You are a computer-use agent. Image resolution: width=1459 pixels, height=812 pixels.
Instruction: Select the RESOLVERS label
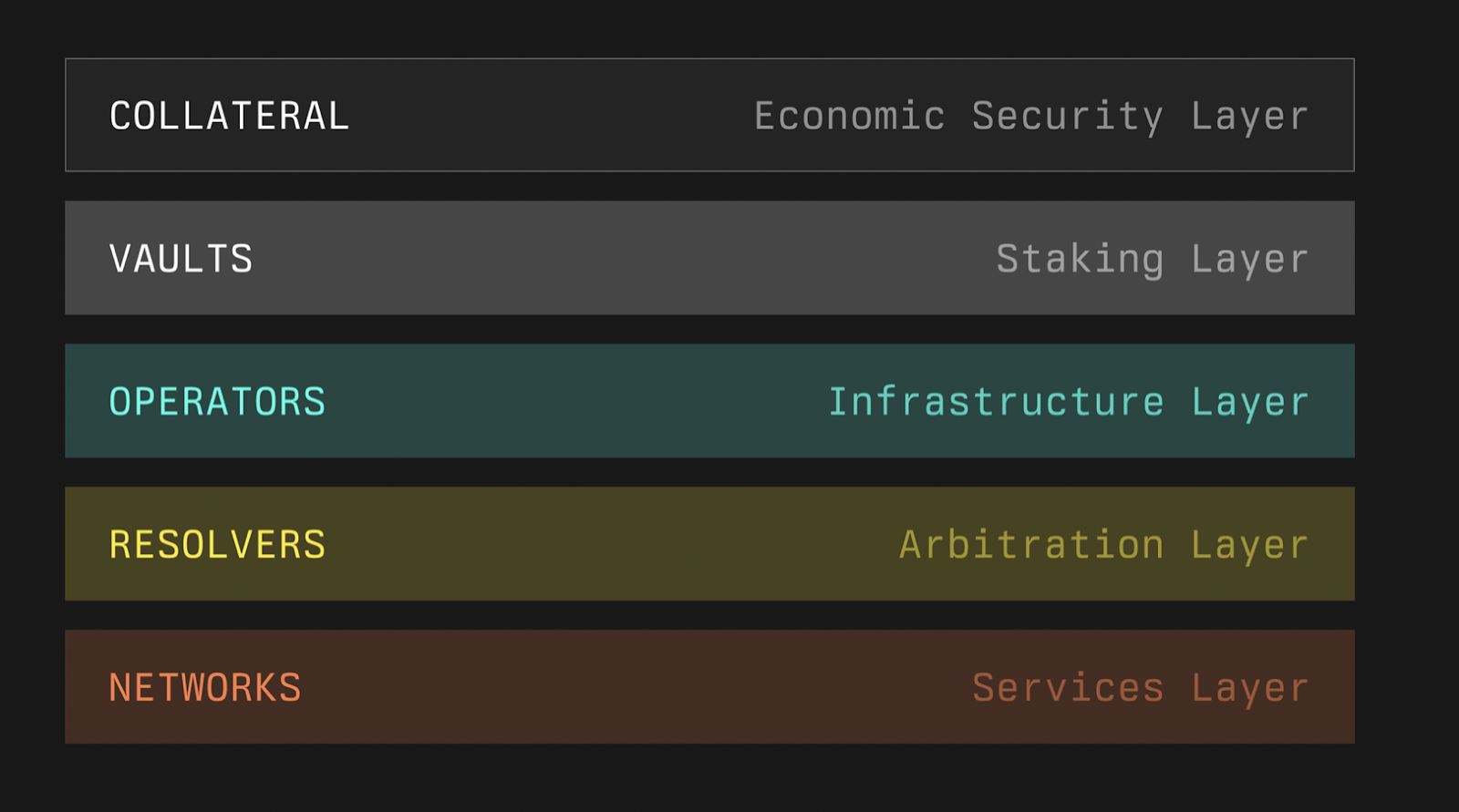[217, 545]
